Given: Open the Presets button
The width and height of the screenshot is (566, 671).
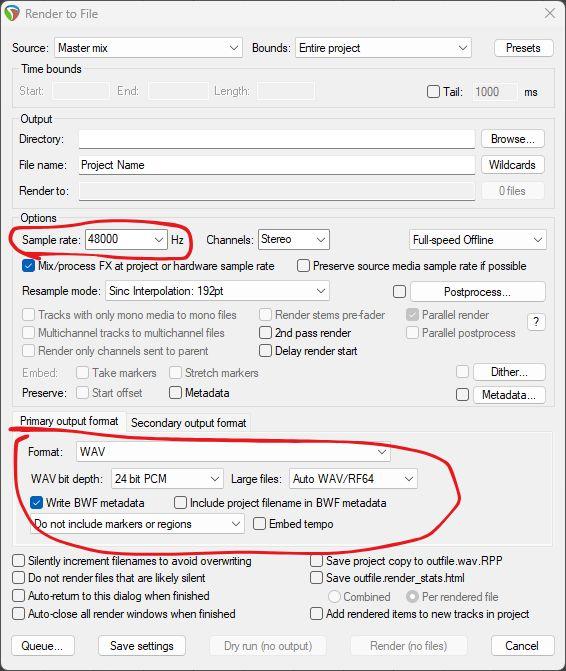Looking at the screenshot, I should 523,48.
